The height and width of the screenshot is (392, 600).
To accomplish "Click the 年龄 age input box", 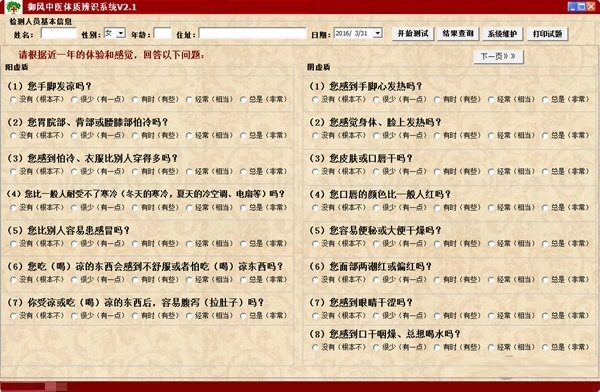I will click(x=162, y=34).
